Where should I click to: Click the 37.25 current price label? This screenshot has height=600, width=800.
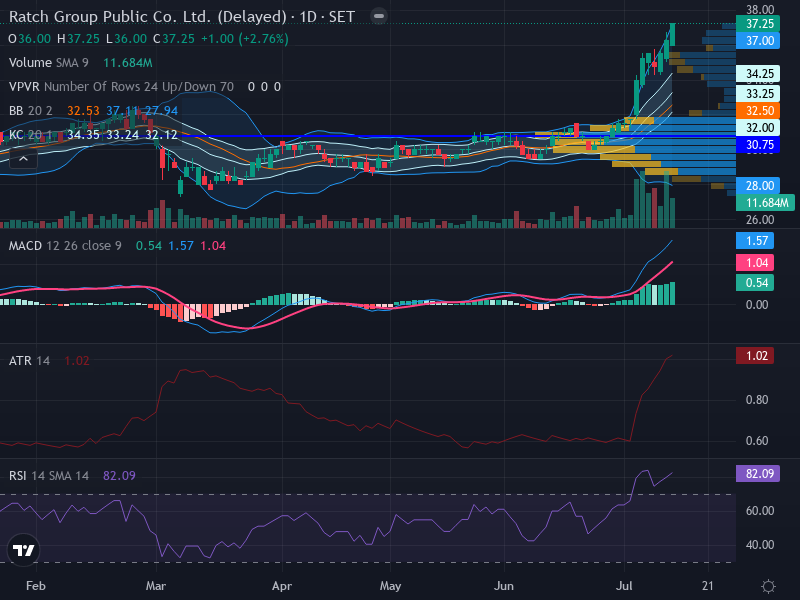[x=758, y=23]
